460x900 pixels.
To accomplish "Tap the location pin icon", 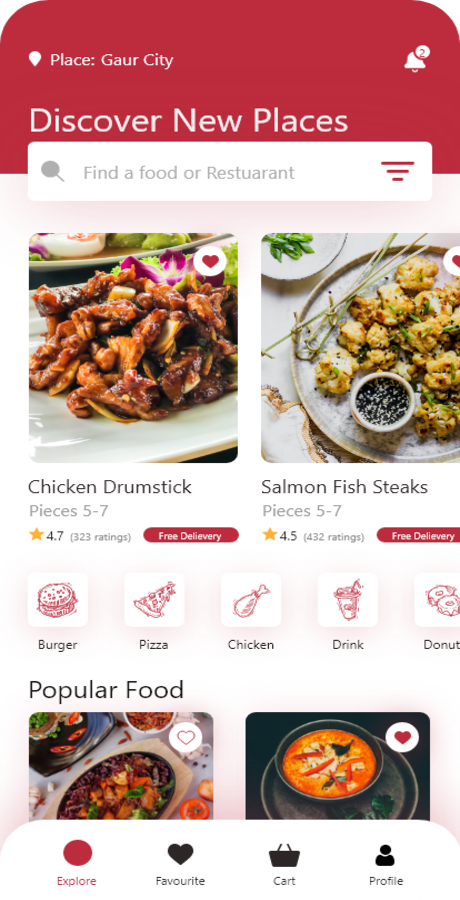I will 35,59.
